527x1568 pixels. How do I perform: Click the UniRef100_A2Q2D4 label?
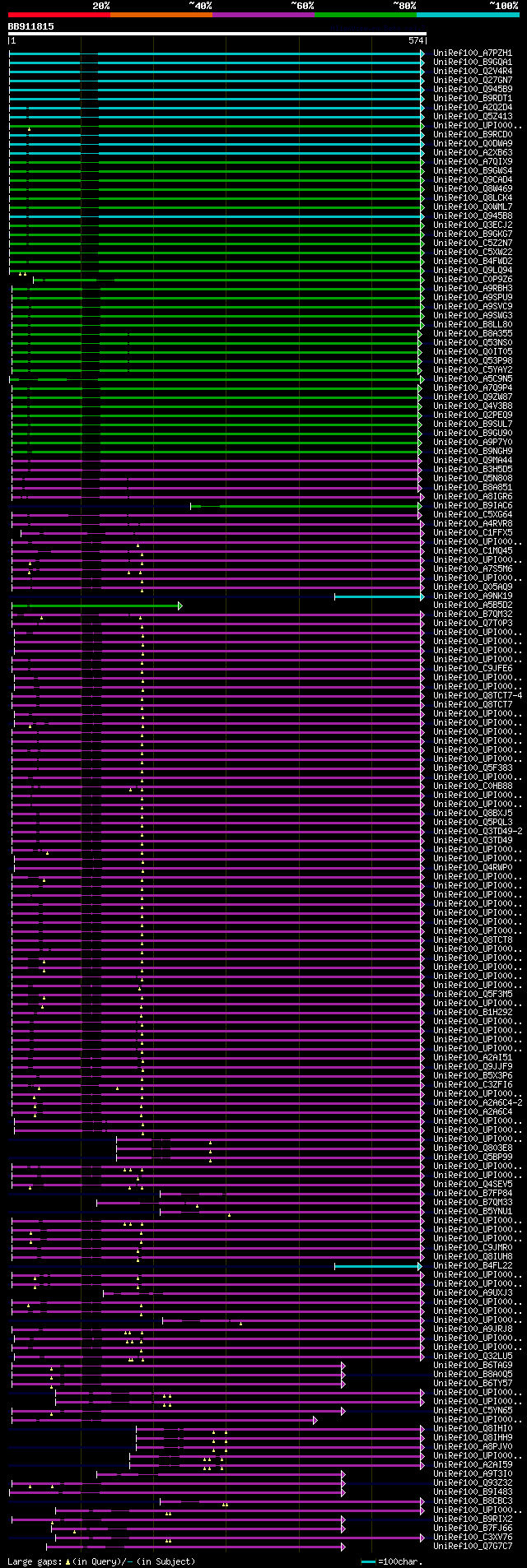tap(473, 107)
